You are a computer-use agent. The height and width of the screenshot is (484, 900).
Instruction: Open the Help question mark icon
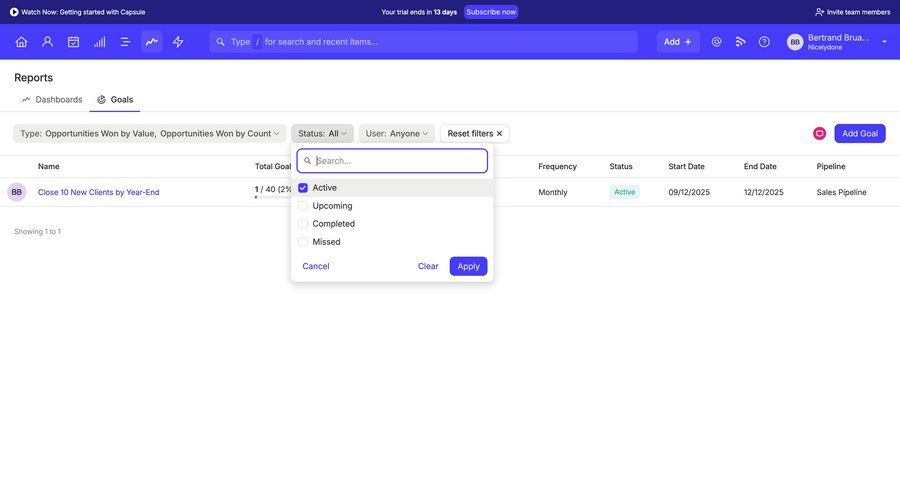764,42
